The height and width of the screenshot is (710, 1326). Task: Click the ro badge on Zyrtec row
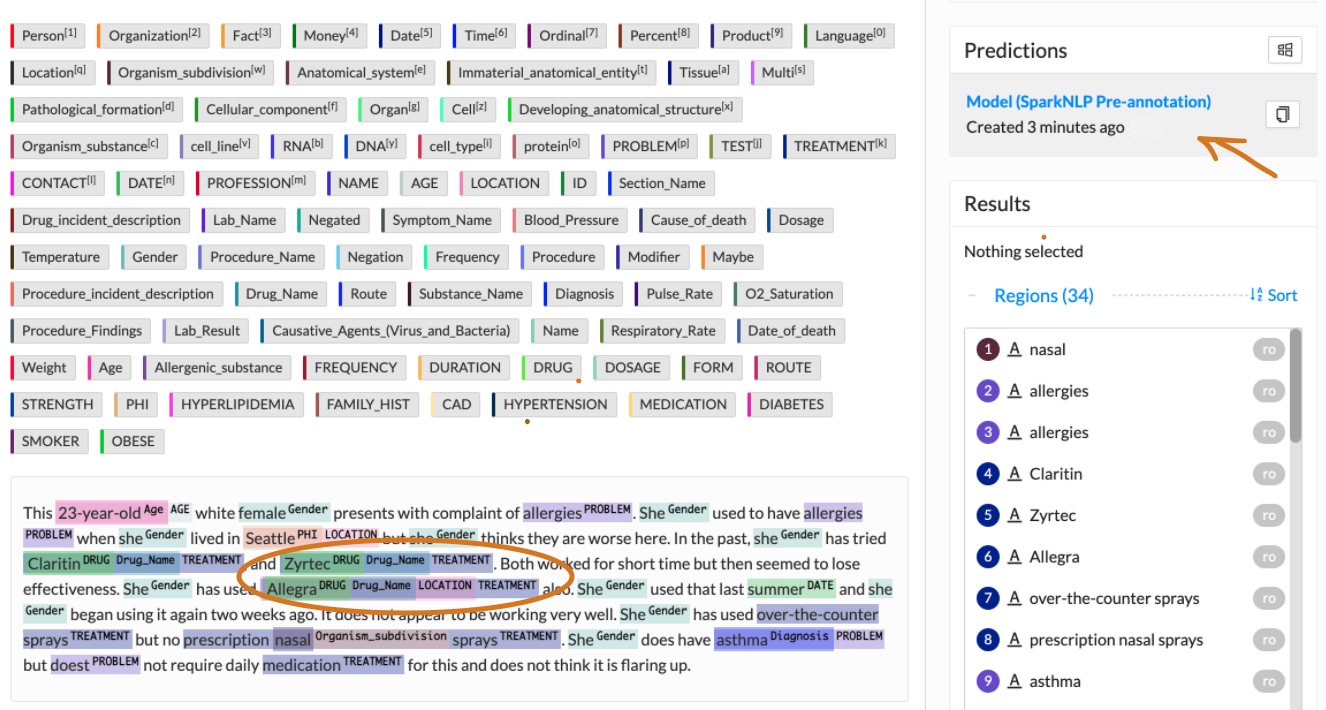click(x=1268, y=515)
